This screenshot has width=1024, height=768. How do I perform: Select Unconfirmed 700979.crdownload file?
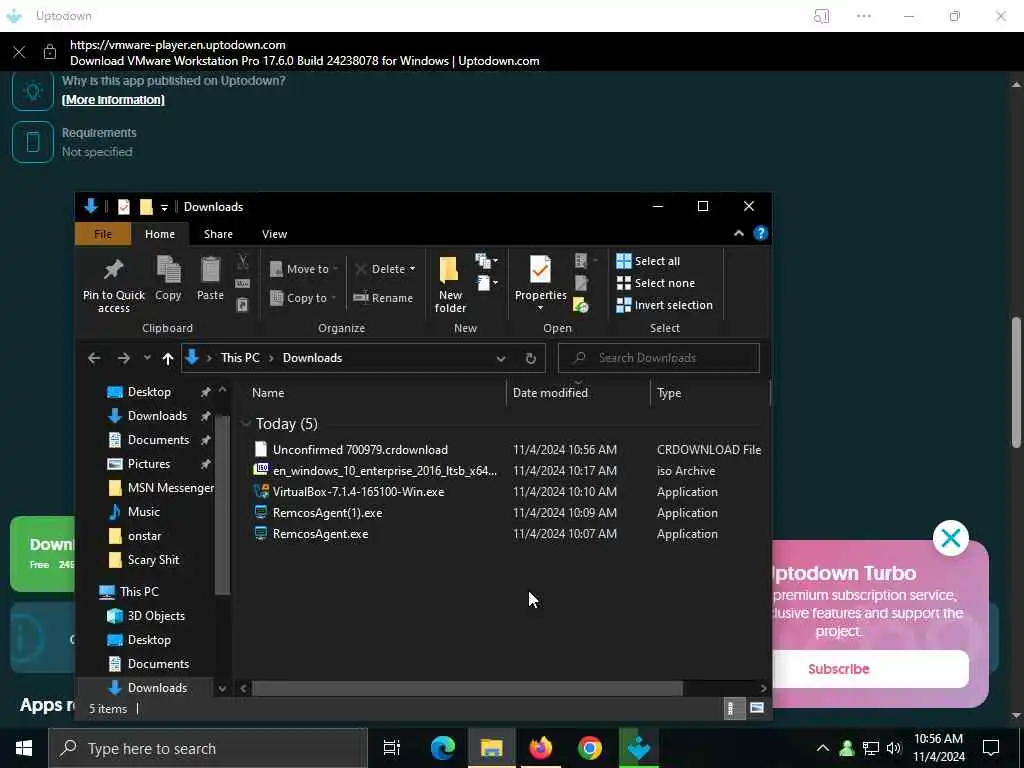pos(360,450)
